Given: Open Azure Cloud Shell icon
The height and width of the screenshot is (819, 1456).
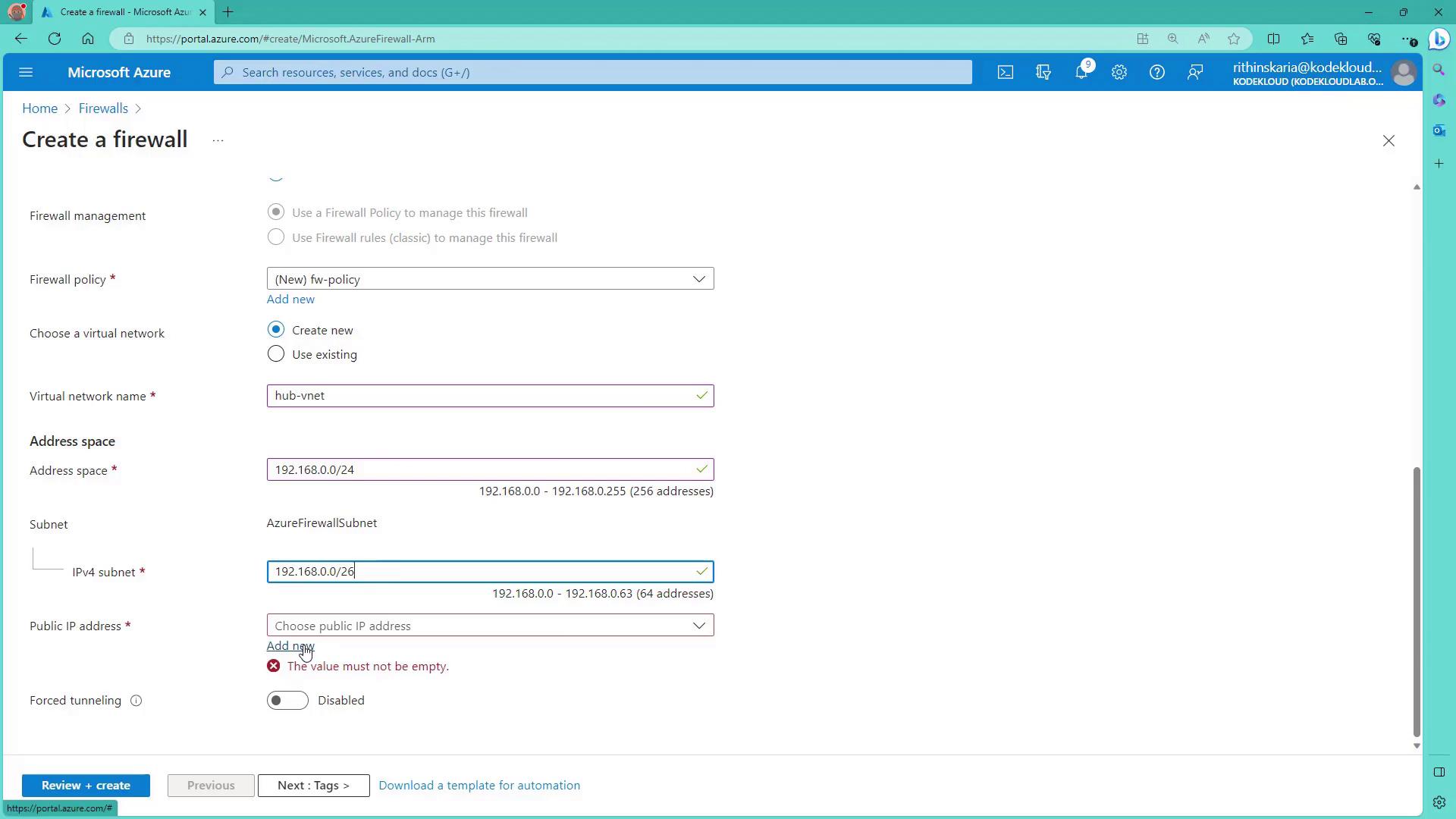Looking at the screenshot, I should click(x=1005, y=73).
